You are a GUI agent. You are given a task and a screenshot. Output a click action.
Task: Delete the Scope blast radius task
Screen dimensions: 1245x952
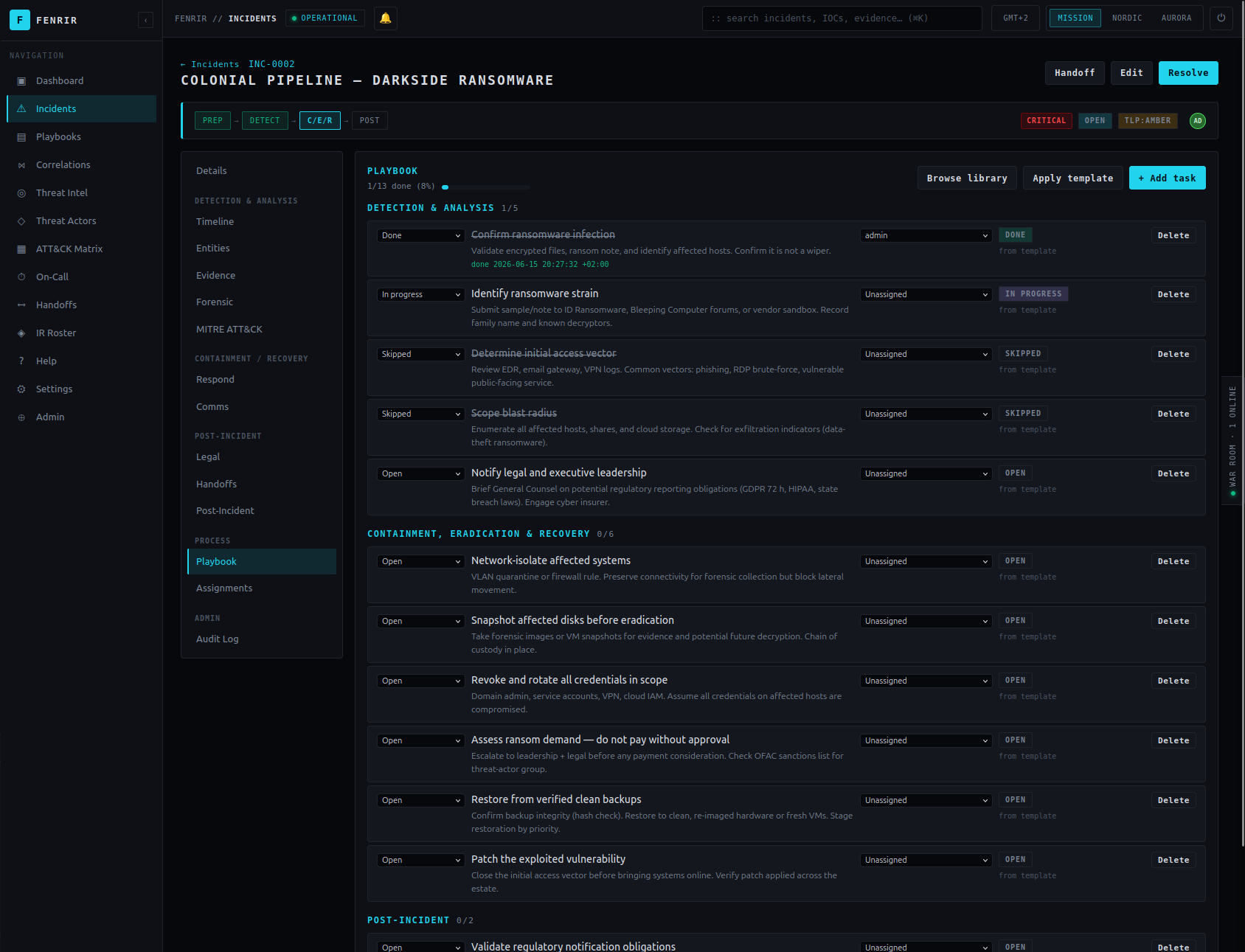1173,414
